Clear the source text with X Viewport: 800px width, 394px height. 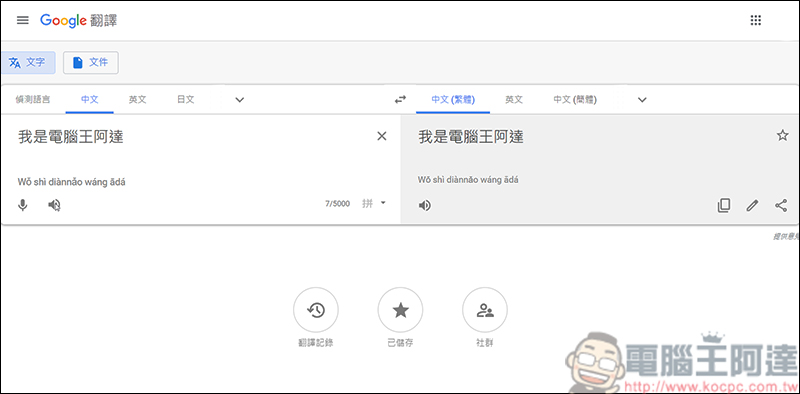click(382, 136)
